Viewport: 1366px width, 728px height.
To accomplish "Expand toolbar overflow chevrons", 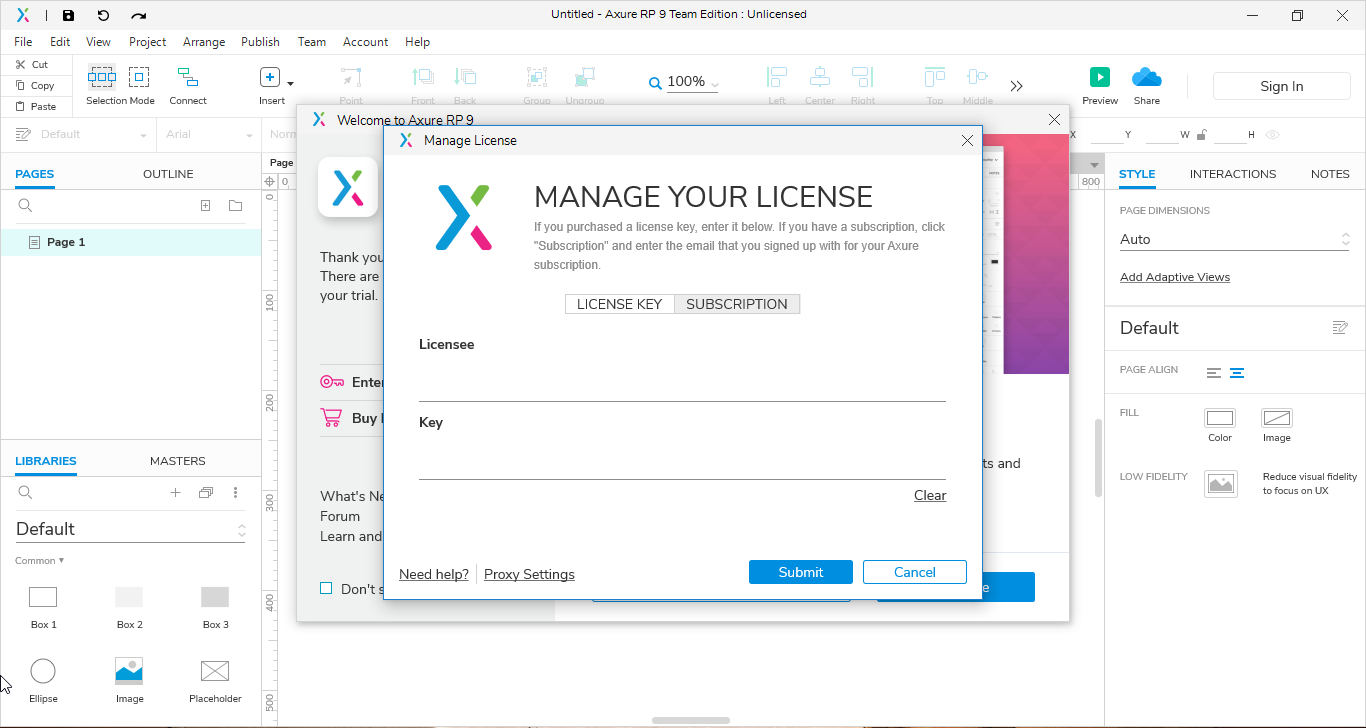I will coord(1017,86).
